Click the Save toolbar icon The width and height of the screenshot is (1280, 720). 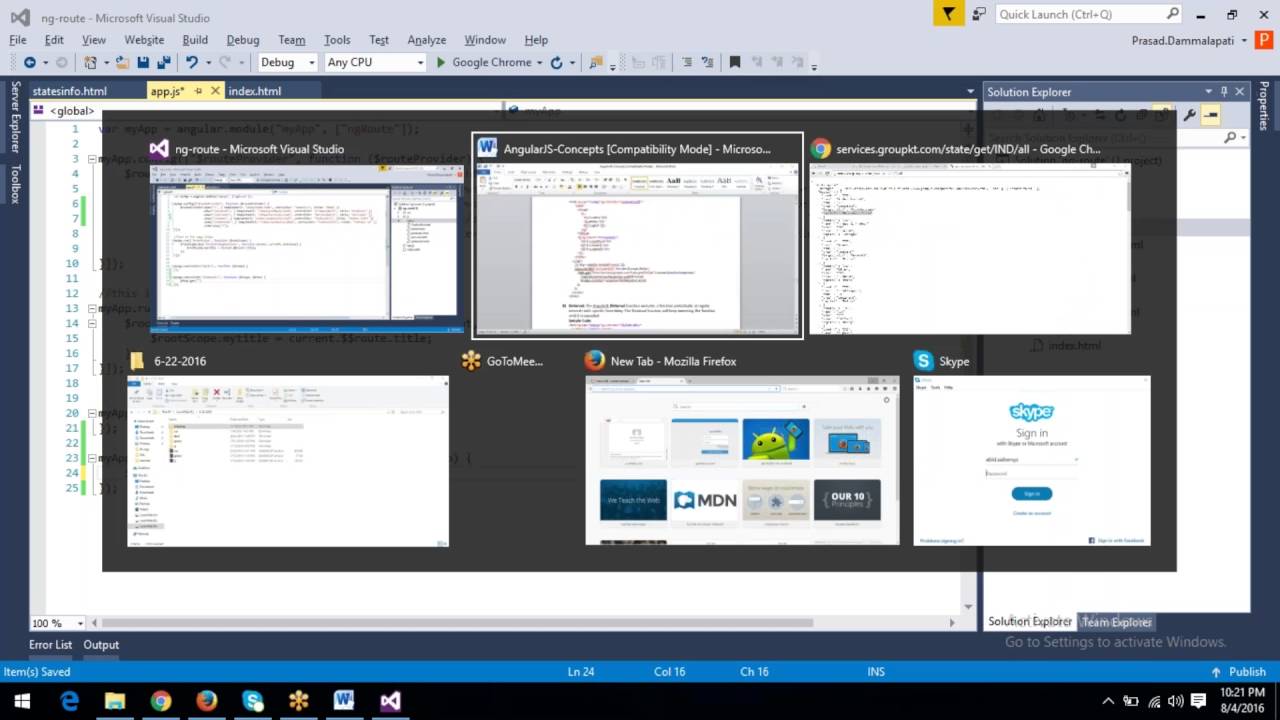point(143,62)
